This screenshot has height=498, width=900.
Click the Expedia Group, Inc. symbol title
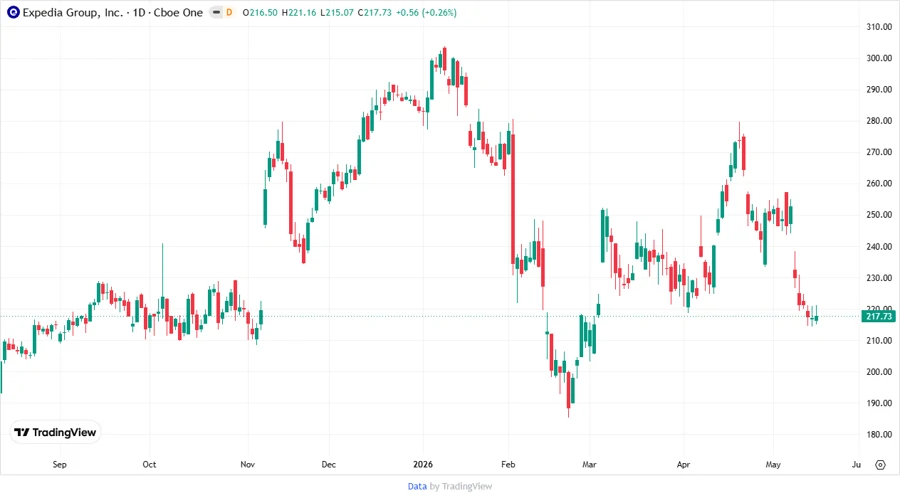[73, 12]
